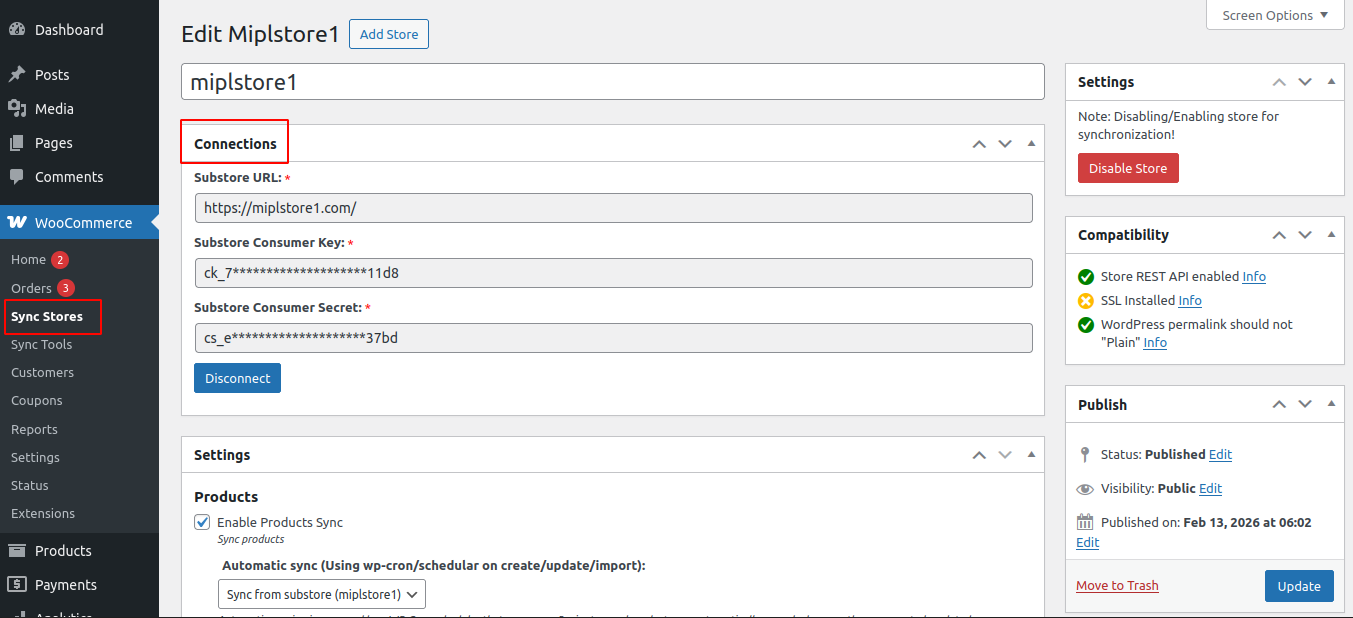The height and width of the screenshot is (618, 1353).
Task: Go to the Coupons menu item
Action: tap(37, 400)
